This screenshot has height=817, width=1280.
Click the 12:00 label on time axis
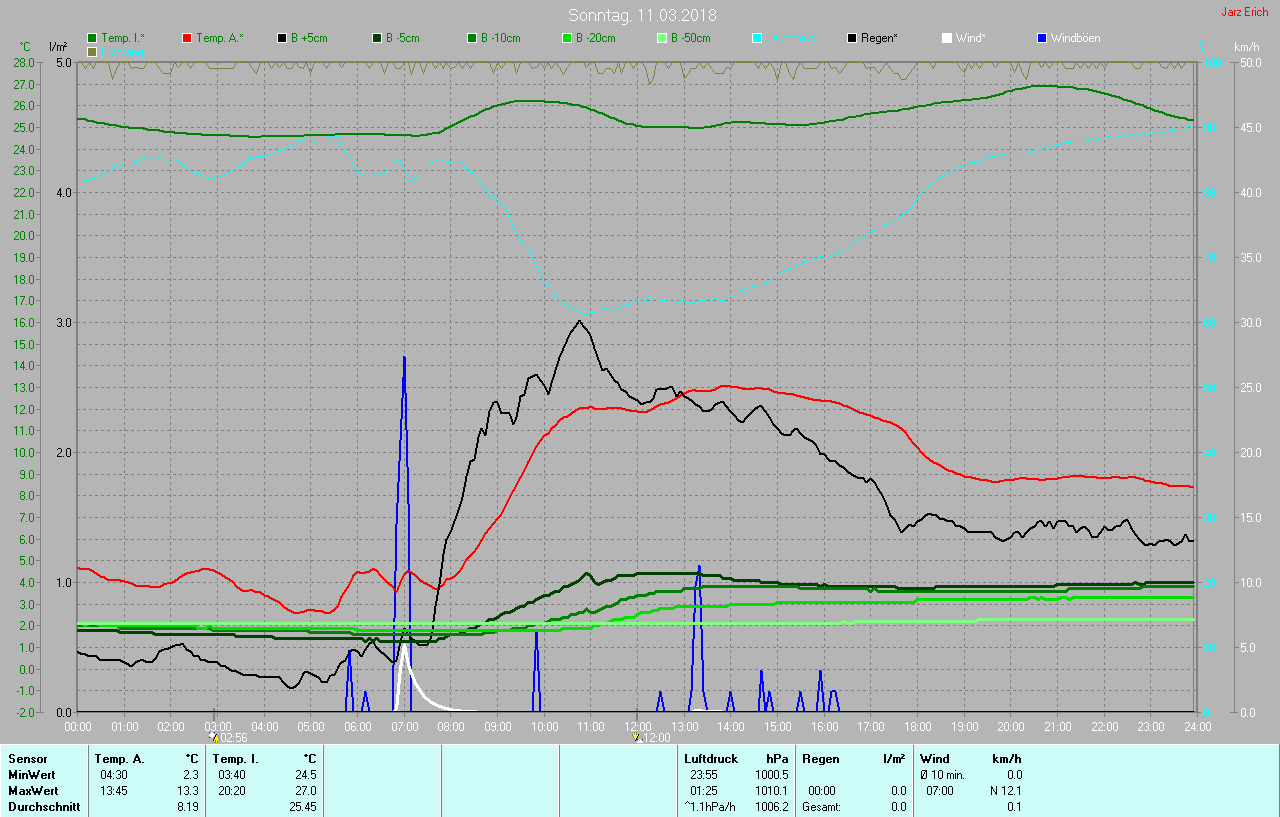pyautogui.click(x=637, y=726)
